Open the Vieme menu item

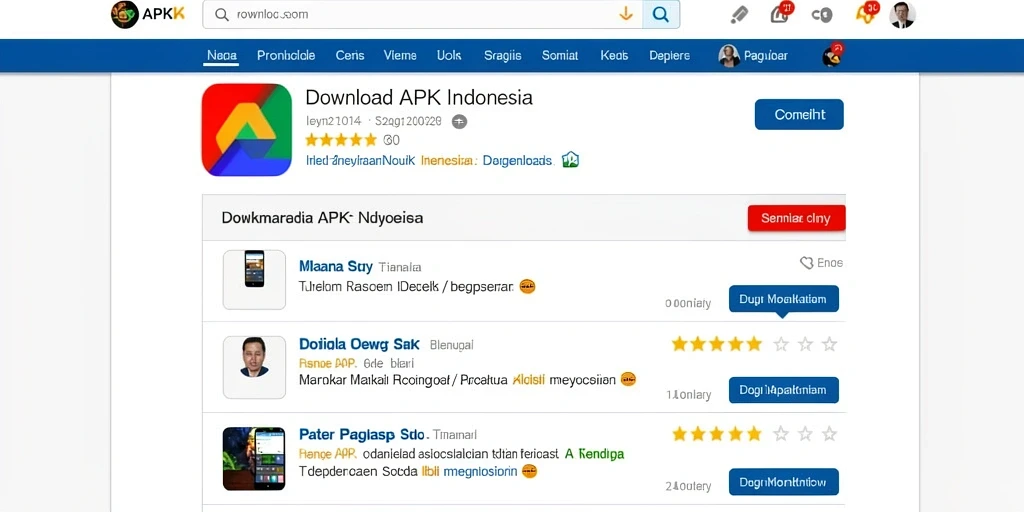pyautogui.click(x=400, y=56)
